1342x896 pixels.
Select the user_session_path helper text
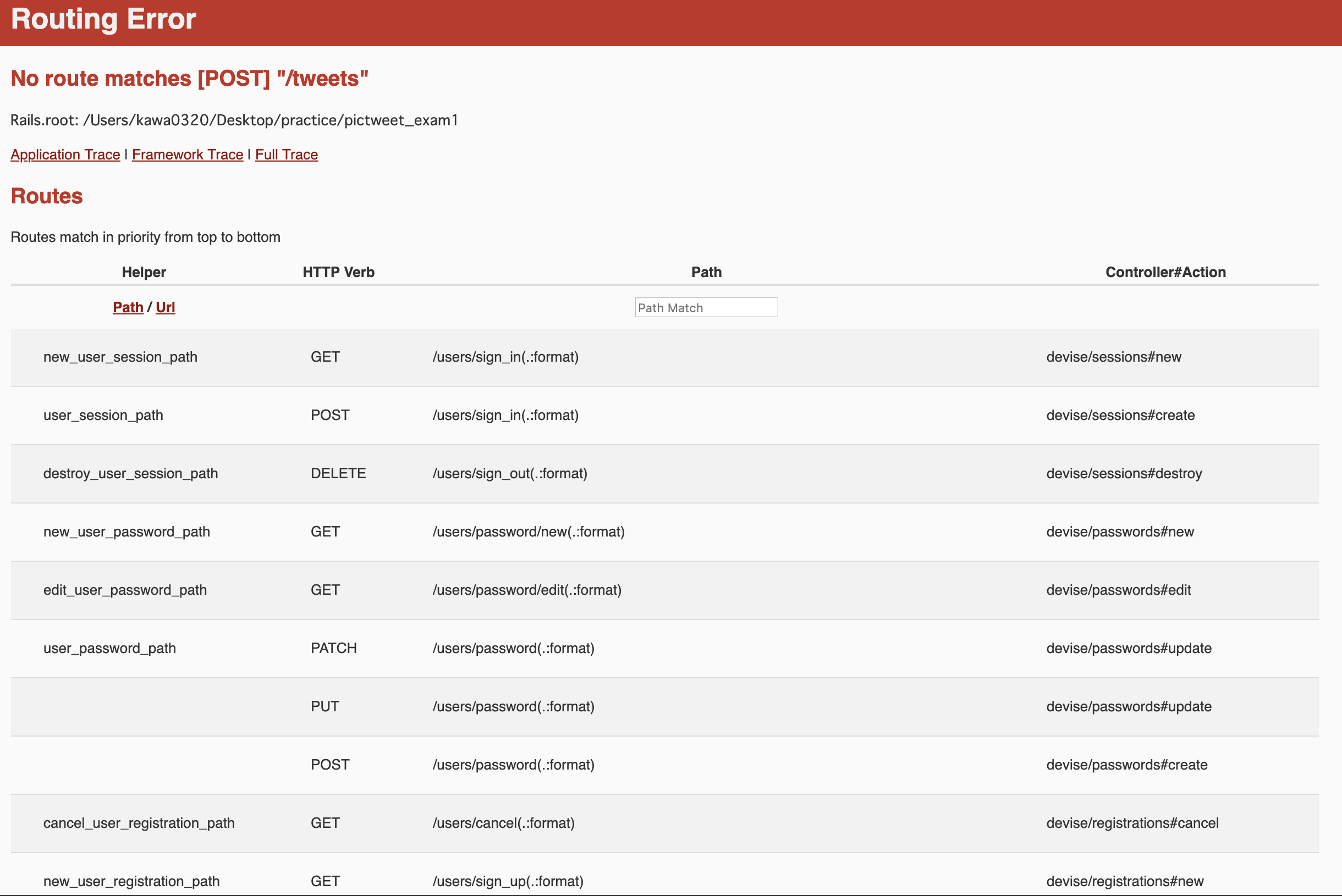pos(103,416)
